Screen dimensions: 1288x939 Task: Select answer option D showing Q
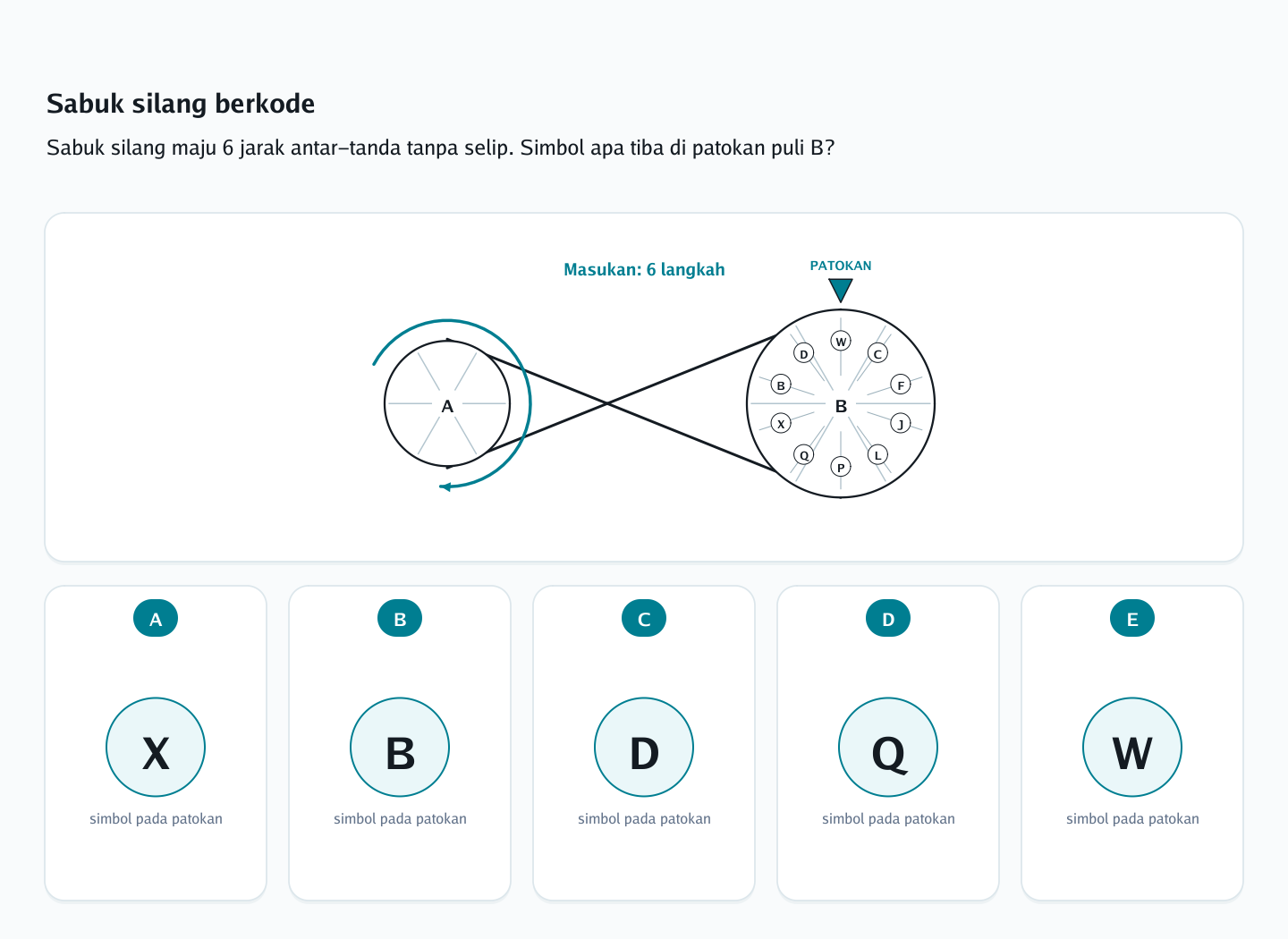888,743
